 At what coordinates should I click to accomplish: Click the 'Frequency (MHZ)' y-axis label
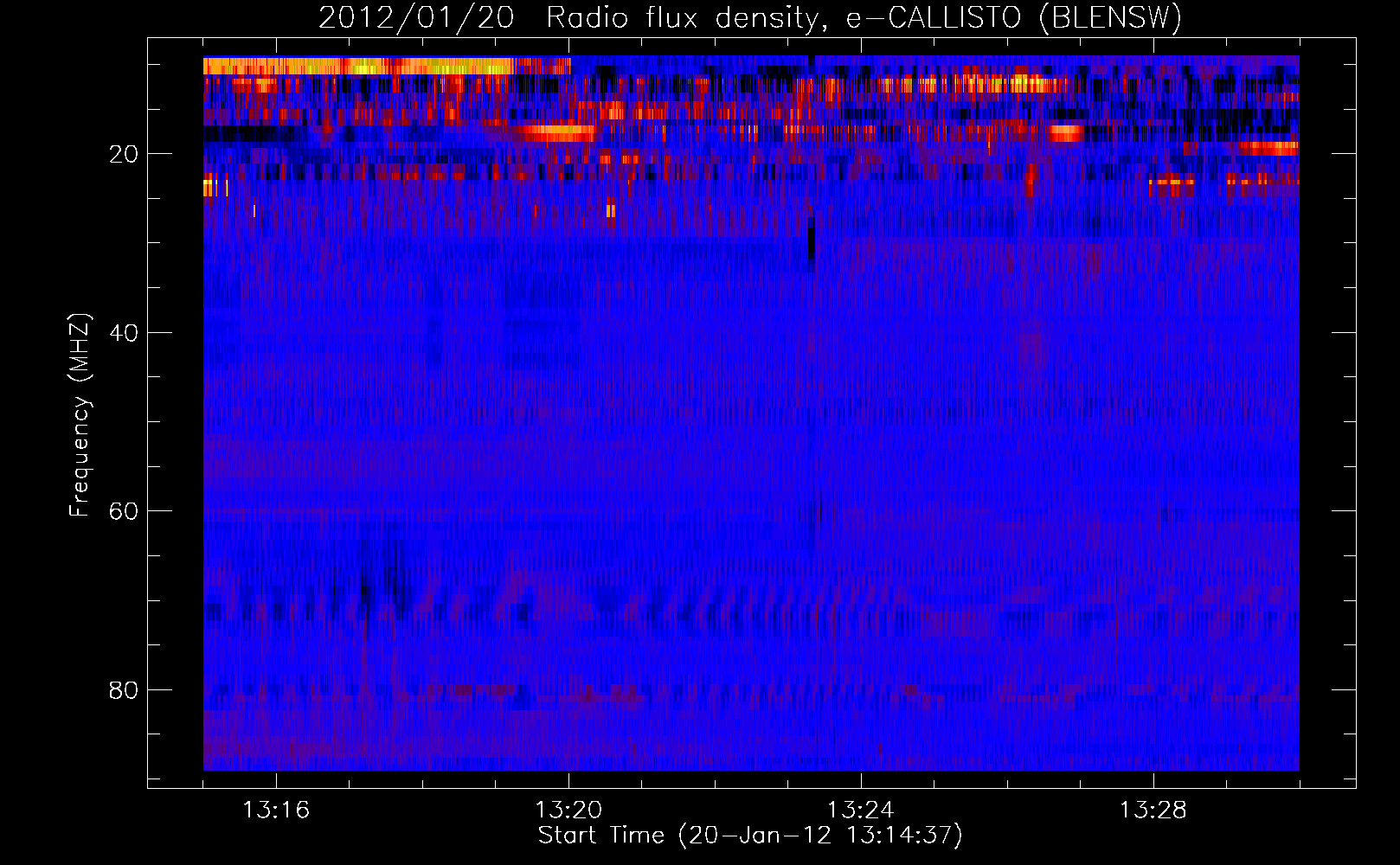pos(80,415)
